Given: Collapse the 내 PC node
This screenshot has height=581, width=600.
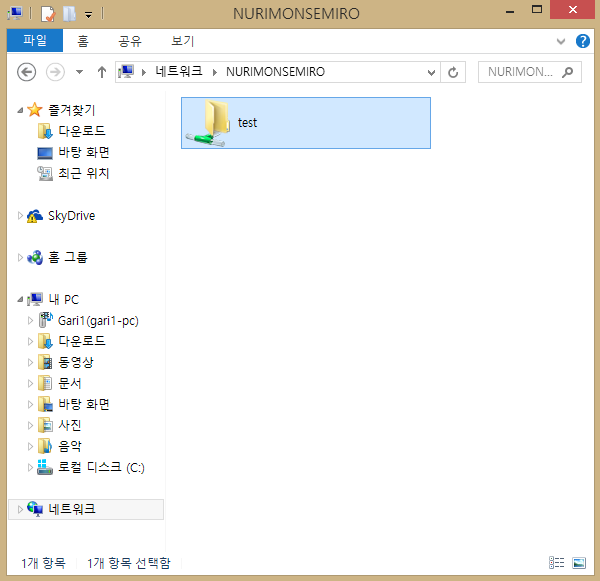Looking at the screenshot, I should [x=20, y=299].
